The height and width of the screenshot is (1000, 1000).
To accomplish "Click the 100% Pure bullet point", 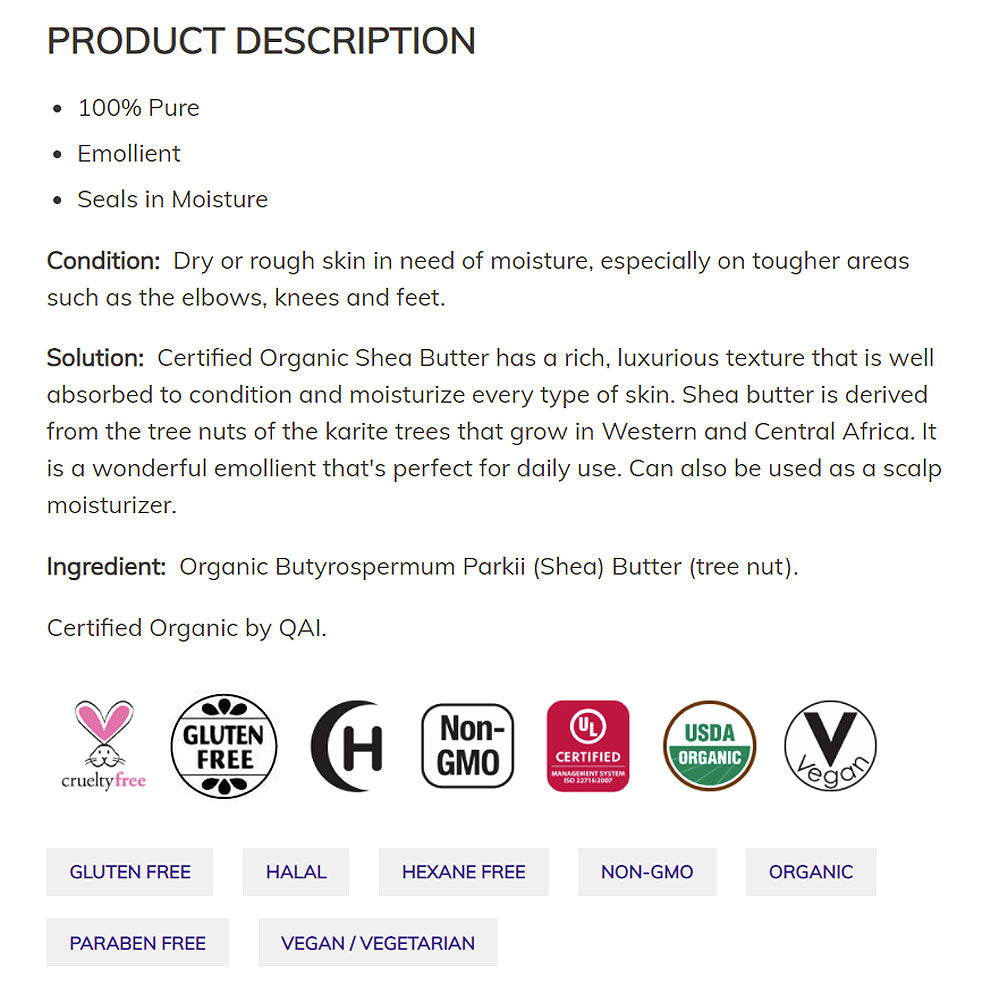I will pos(138,107).
